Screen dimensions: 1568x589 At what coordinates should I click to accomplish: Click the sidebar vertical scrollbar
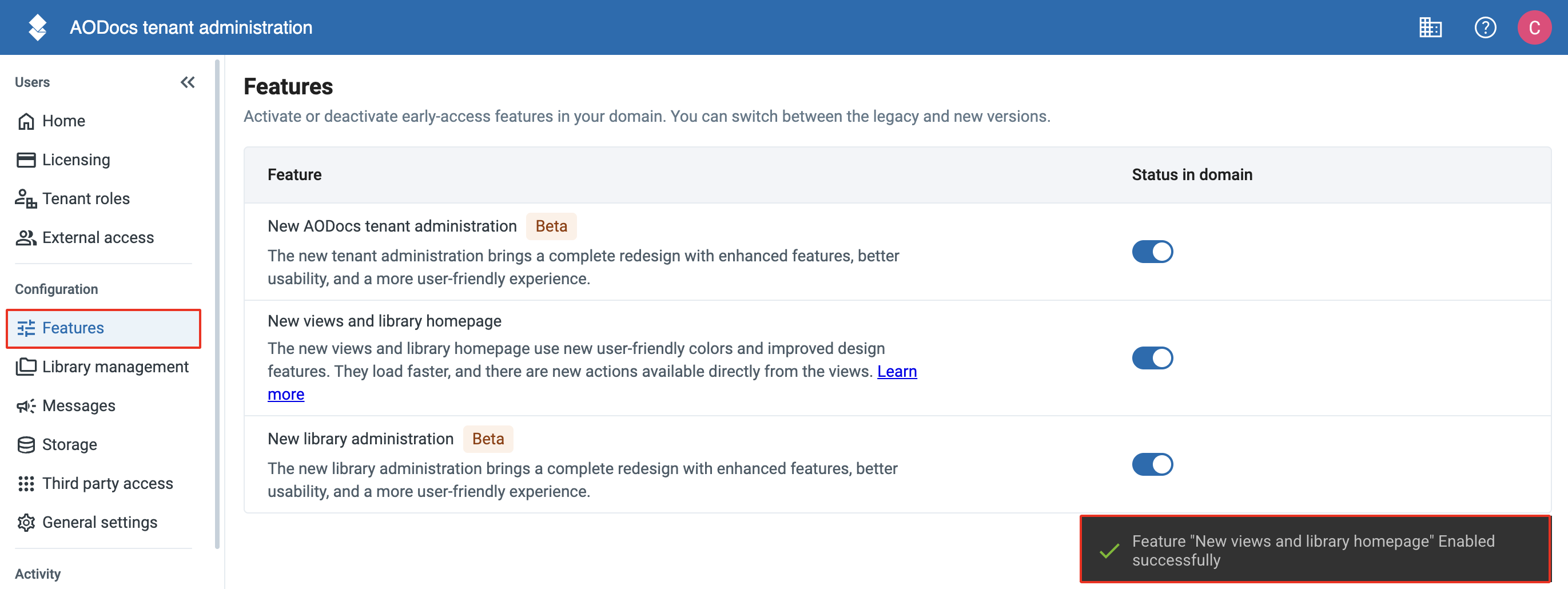[x=217, y=304]
